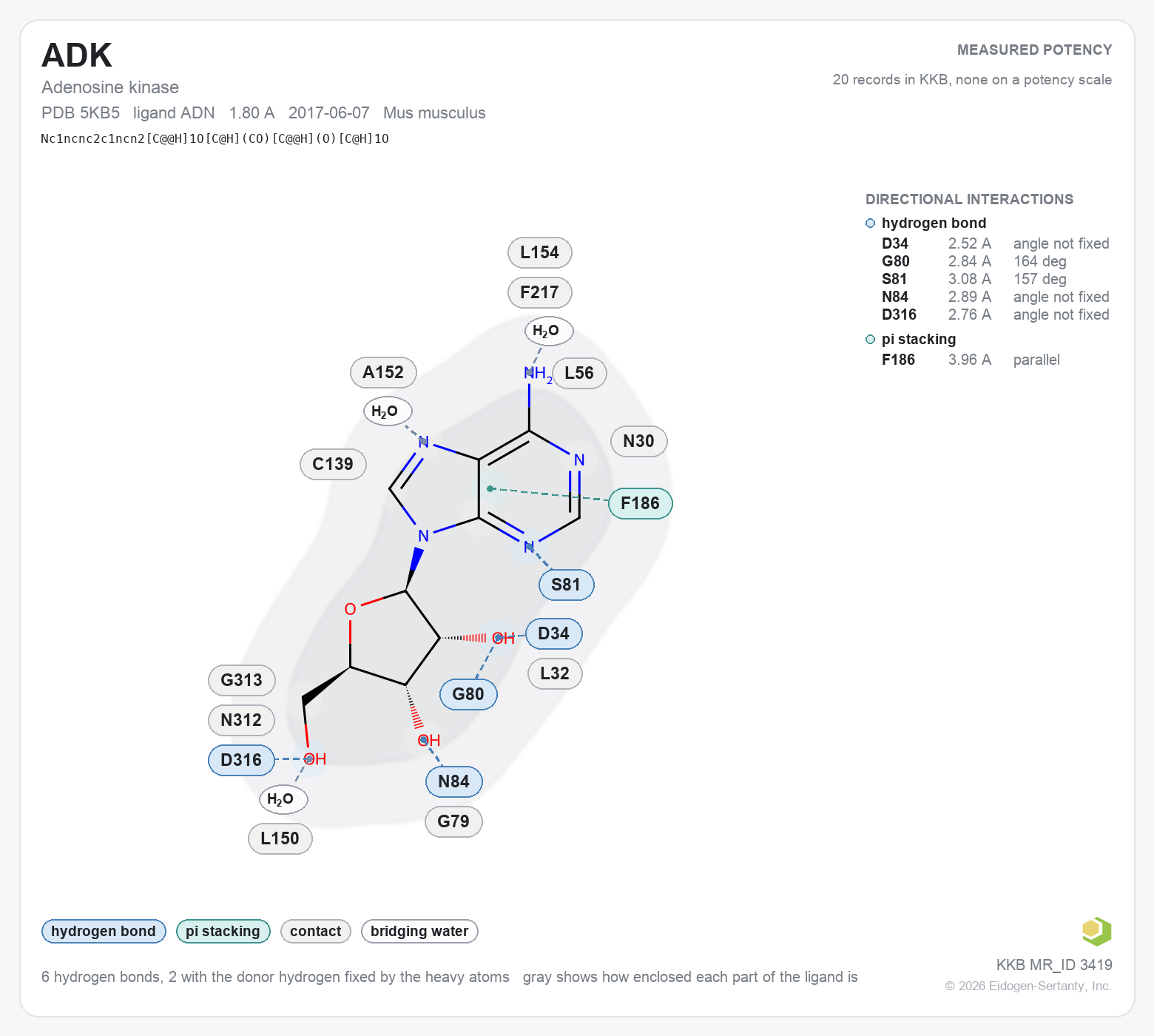Screen dimensions: 1154x1036
Task: Click residue label G80
Action: pyautogui.click(x=468, y=694)
